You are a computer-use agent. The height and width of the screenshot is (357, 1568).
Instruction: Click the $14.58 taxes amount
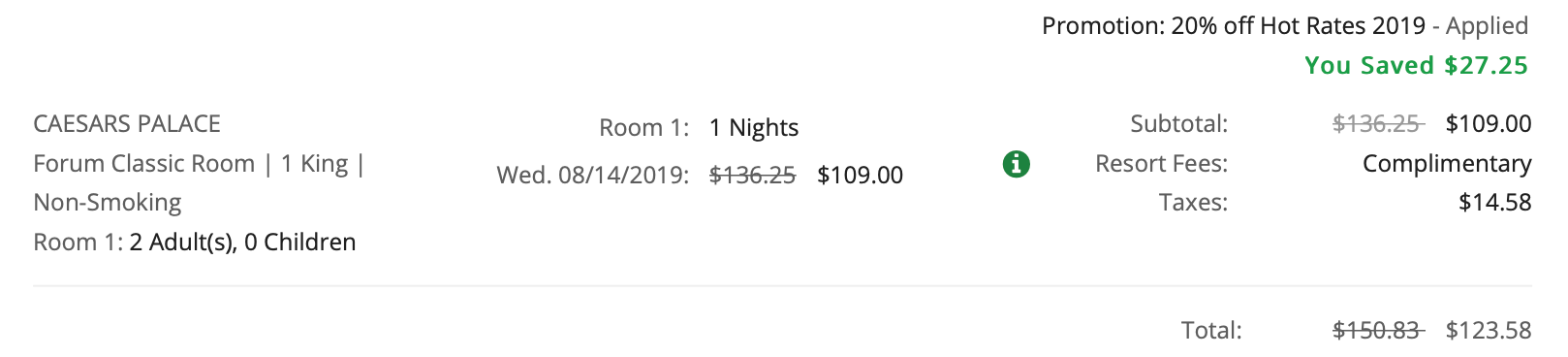(x=1495, y=203)
